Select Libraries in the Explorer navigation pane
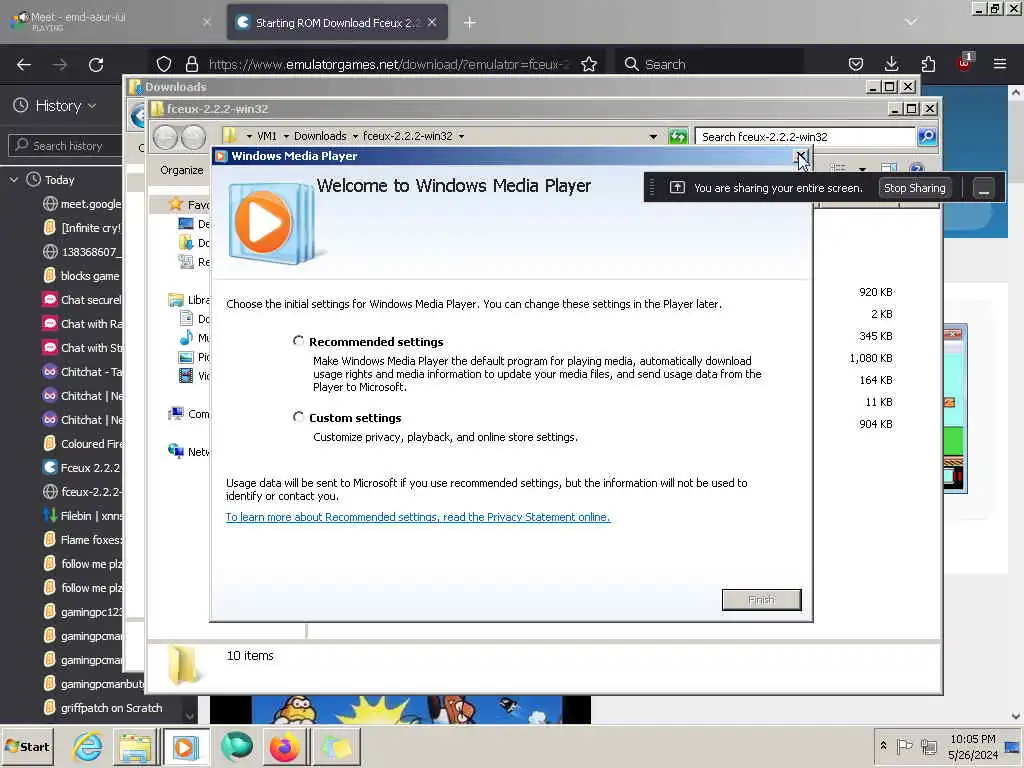 189,300
